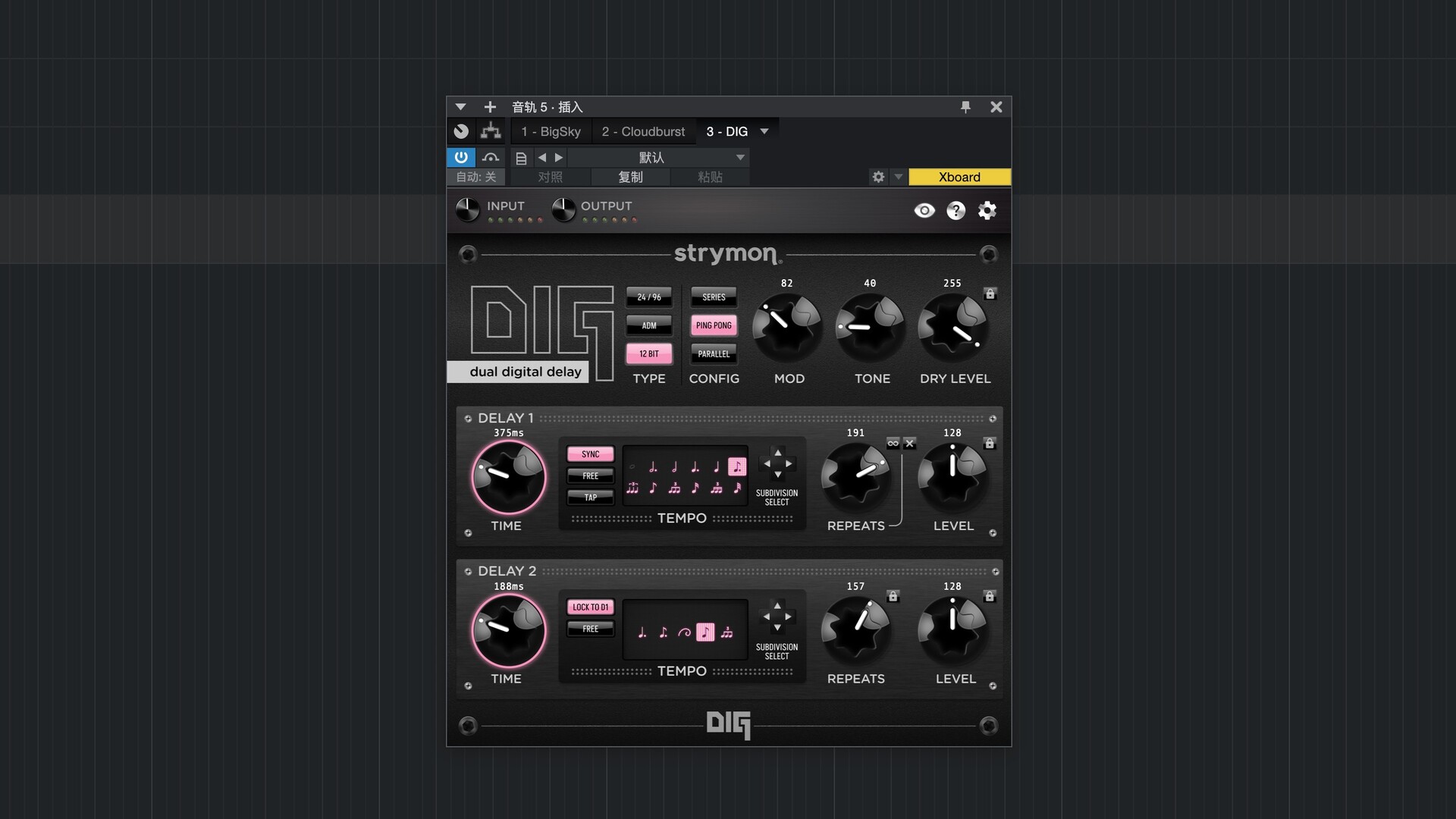Pin the plugin window
Image resolution: width=1456 pixels, height=819 pixels.
(x=965, y=107)
